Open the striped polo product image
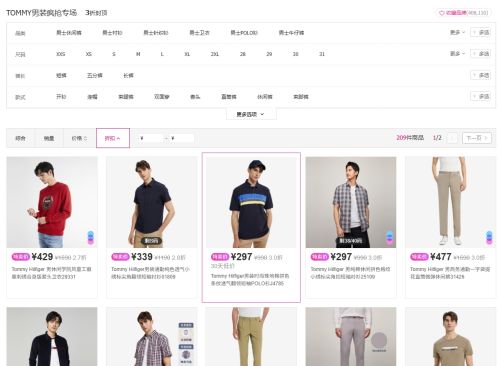500x366 pixels. pyautogui.click(x=251, y=202)
